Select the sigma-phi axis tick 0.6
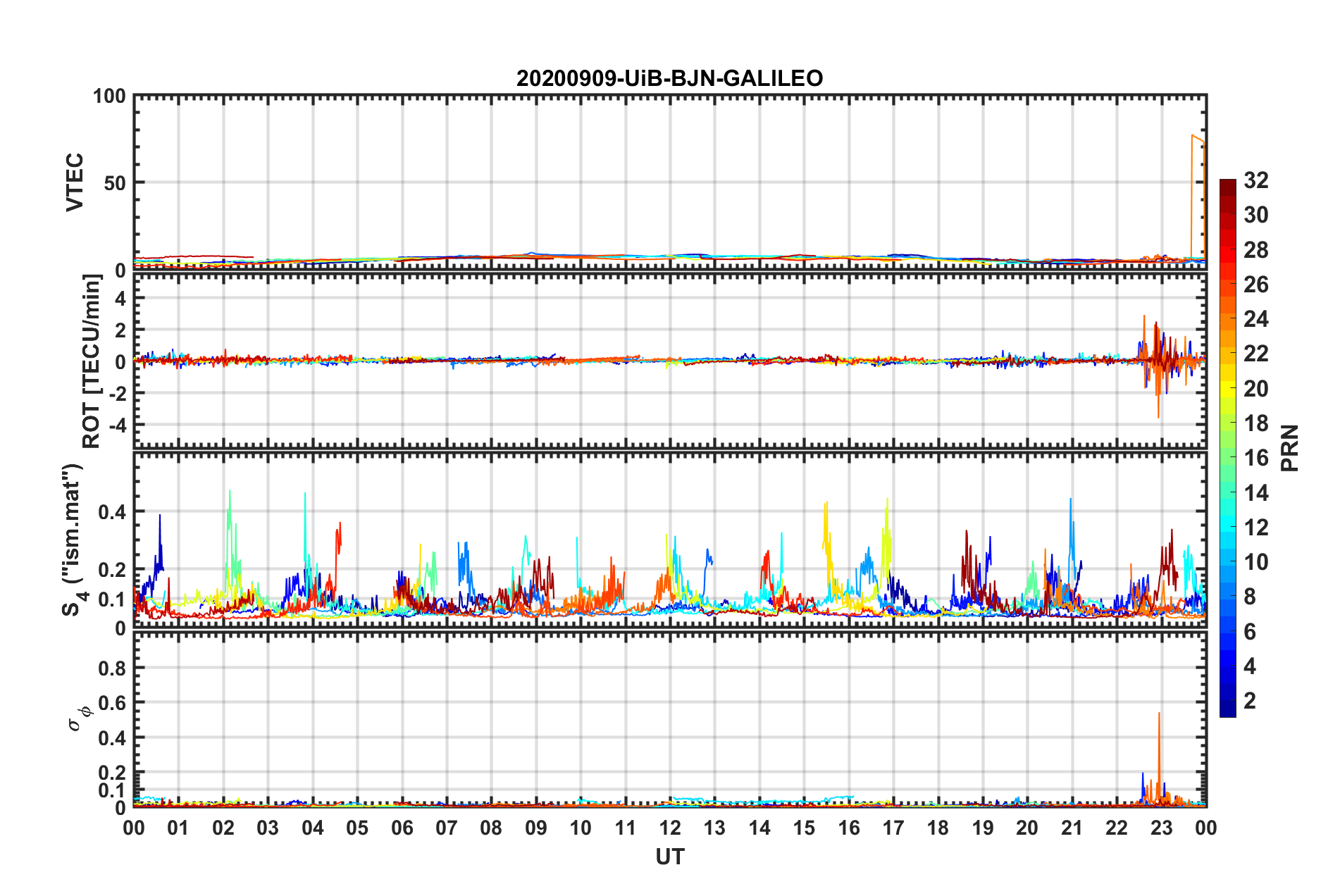This screenshot has width=1340, height=896. (112, 703)
